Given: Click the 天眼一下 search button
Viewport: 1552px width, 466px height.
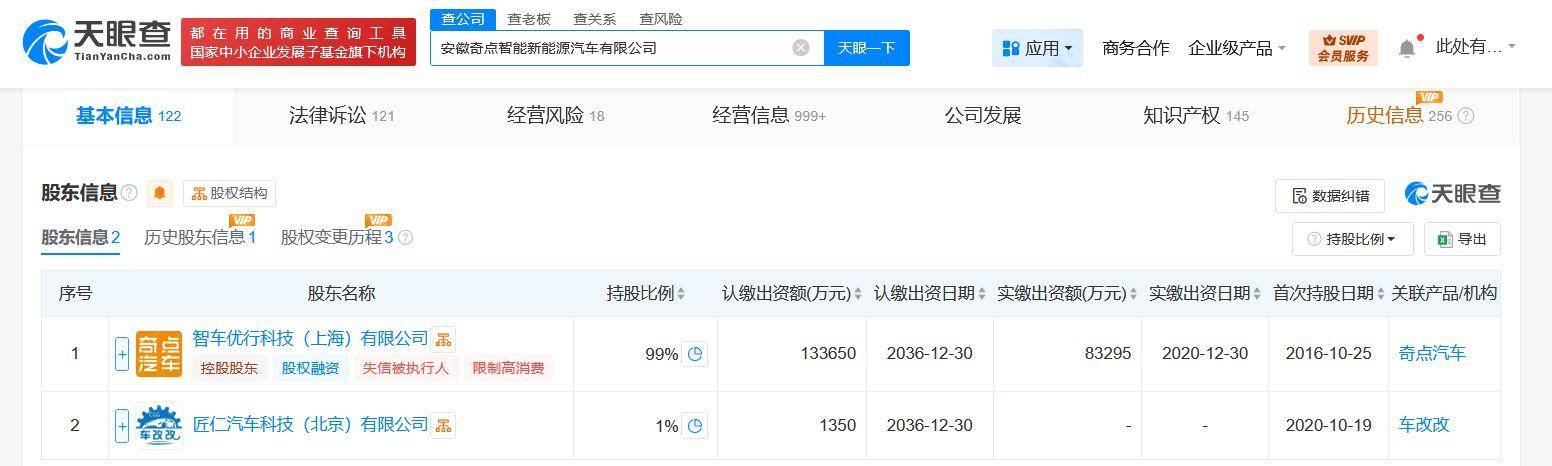Looking at the screenshot, I should coord(867,48).
